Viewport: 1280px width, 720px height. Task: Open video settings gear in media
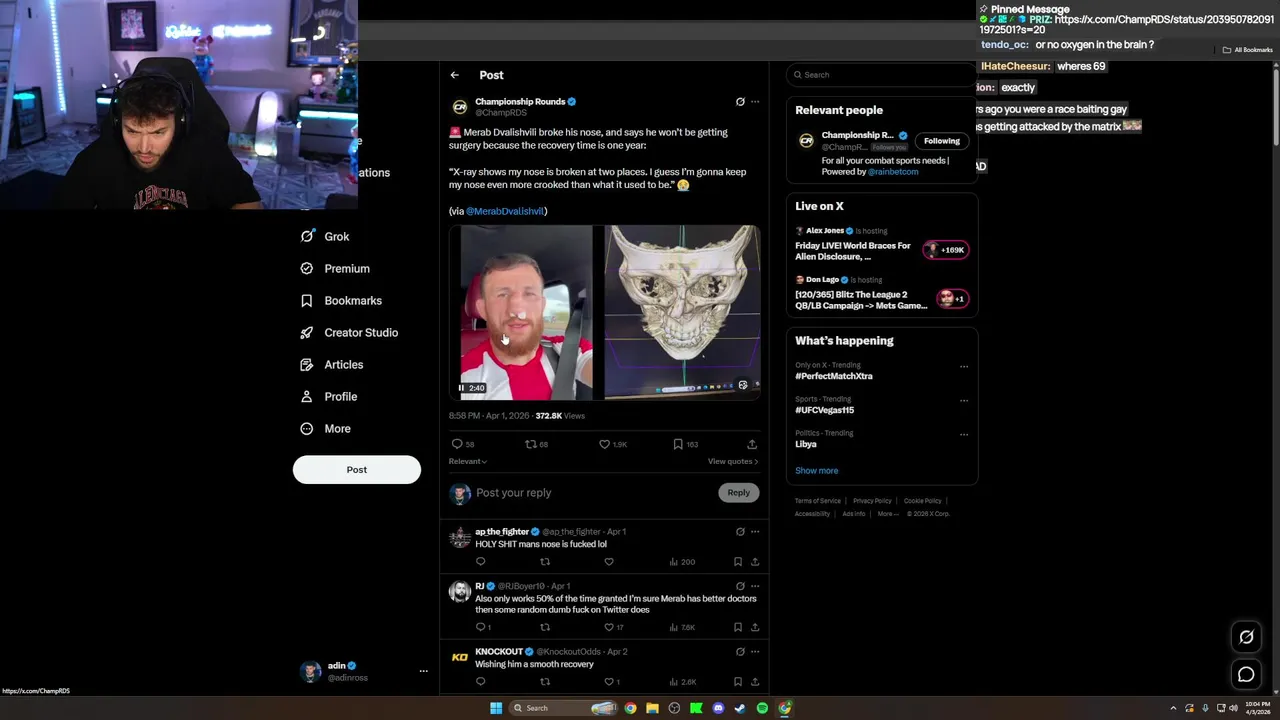(x=743, y=385)
